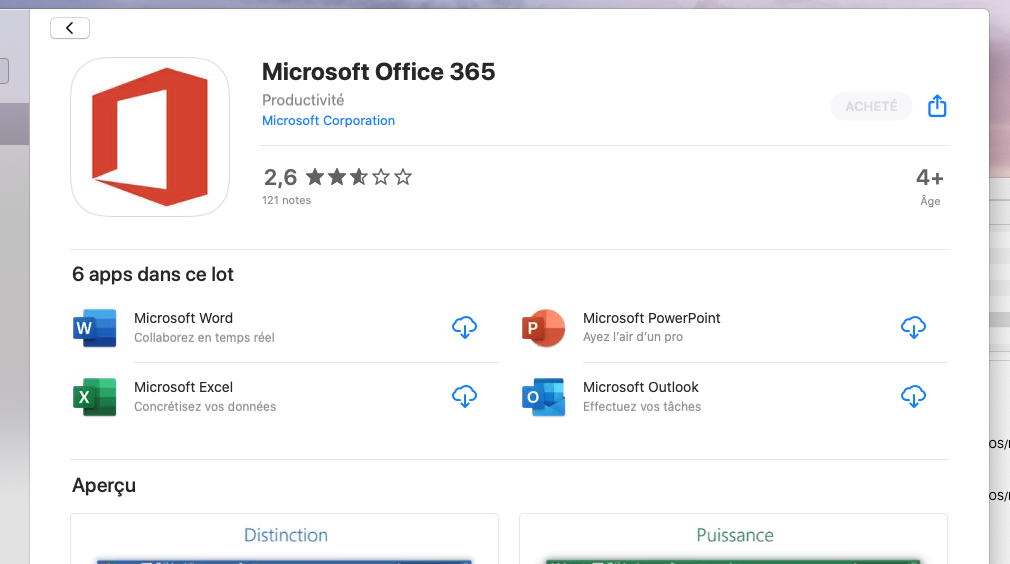Click the 'Aperçu' section heading
Viewport: 1010px width, 564px height.
(x=104, y=485)
